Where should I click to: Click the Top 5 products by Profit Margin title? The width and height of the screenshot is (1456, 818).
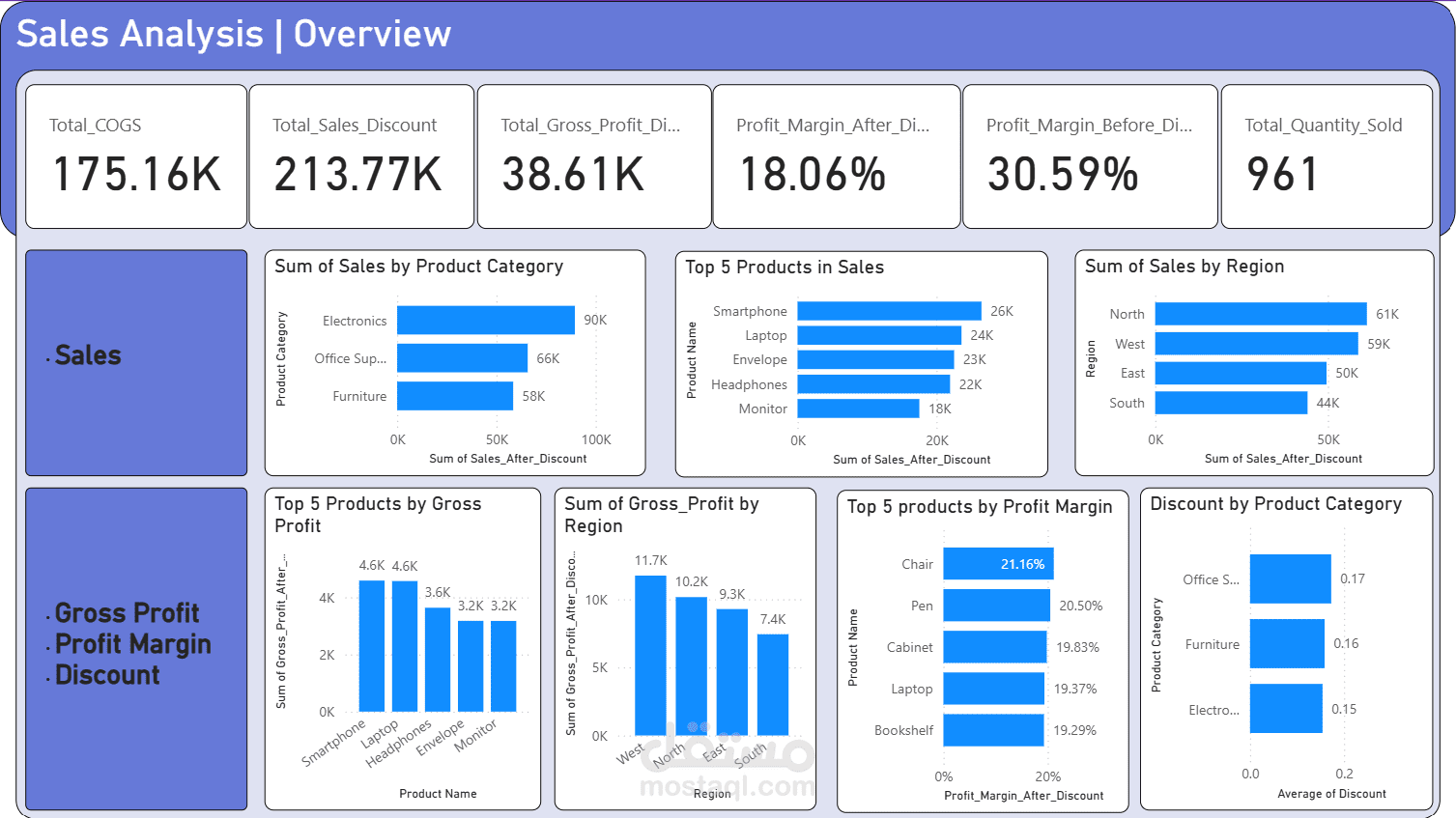(980, 507)
